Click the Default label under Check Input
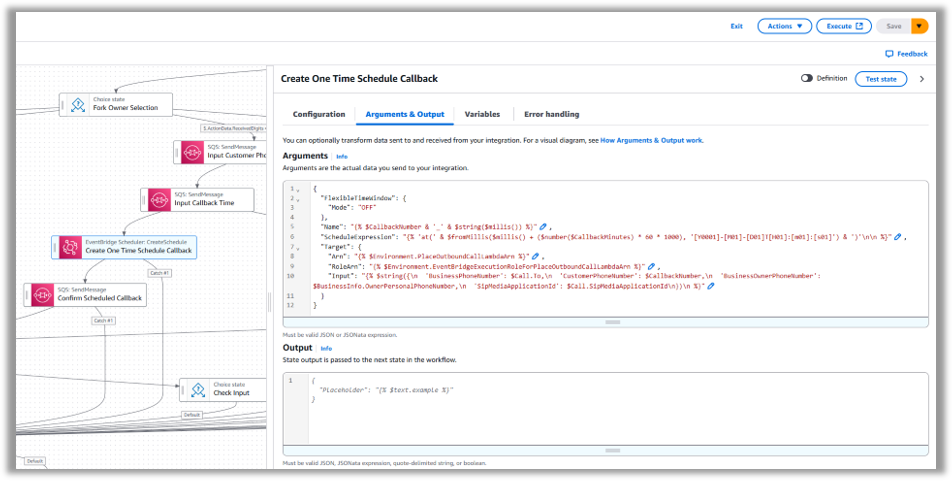 191,415
